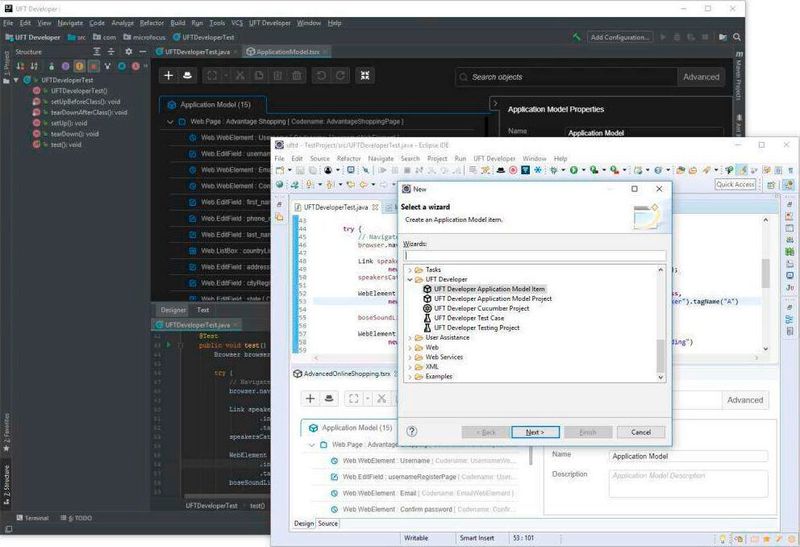The image size is (800, 547).
Task: Click the Advanced button in IntelliJ search
Action: click(701, 77)
